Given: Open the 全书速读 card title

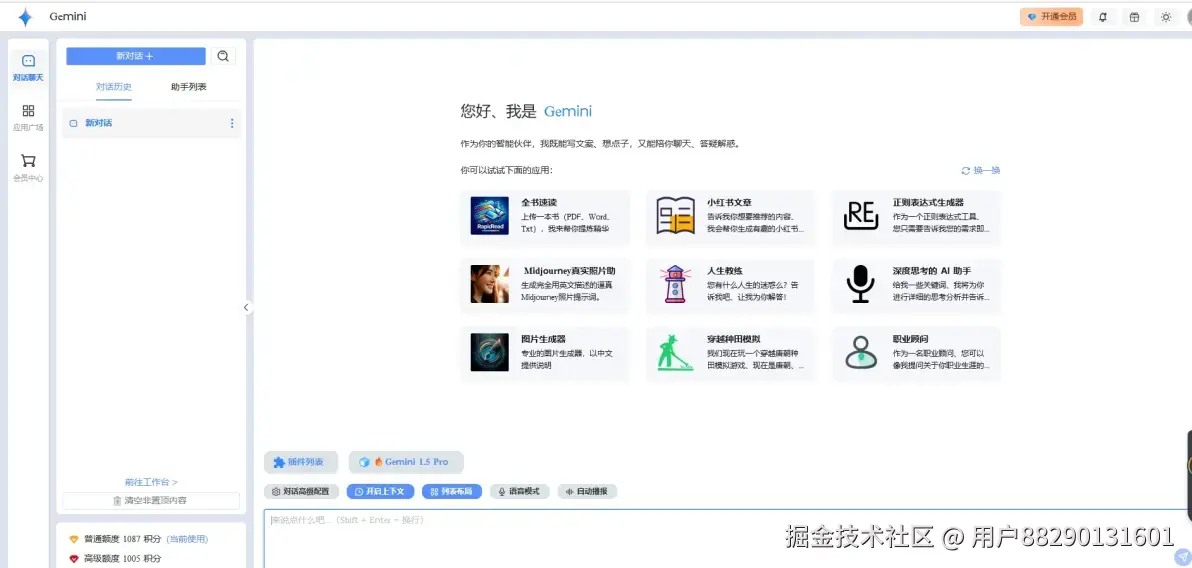Looking at the screenshot, I should [x=539, y=203].
